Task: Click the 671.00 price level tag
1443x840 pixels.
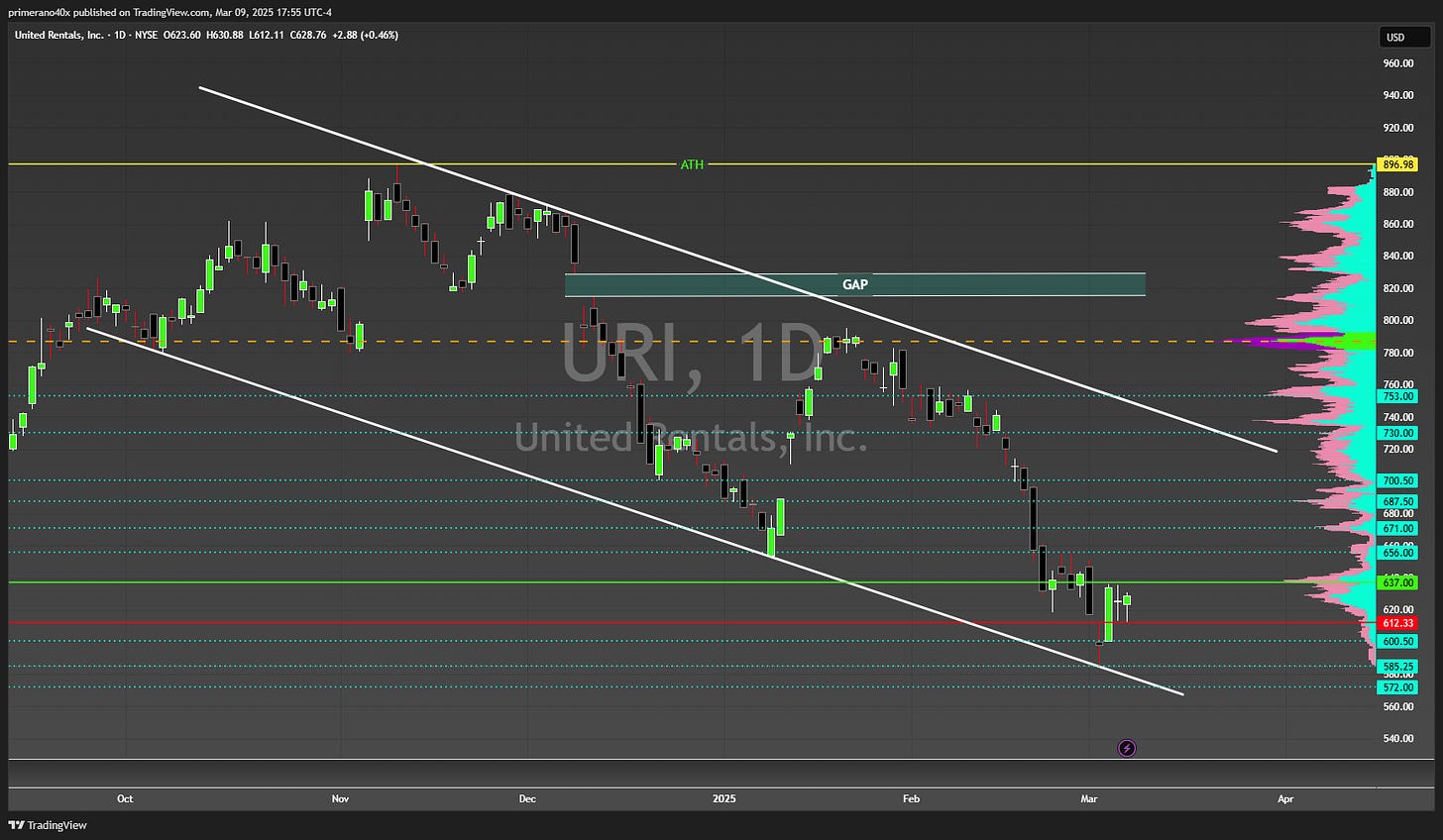Action: [1397, 528]
